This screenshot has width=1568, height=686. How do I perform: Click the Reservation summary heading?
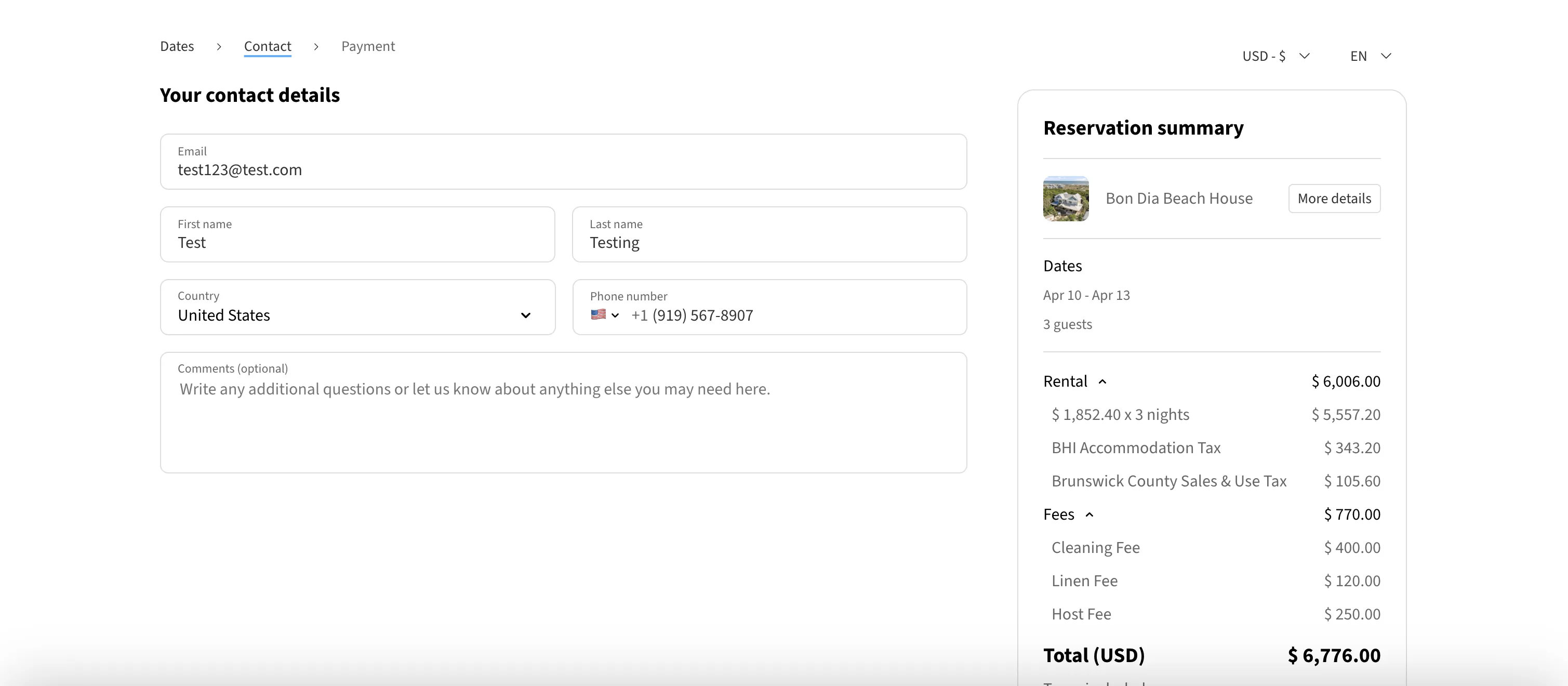[x=1143, y=127]
